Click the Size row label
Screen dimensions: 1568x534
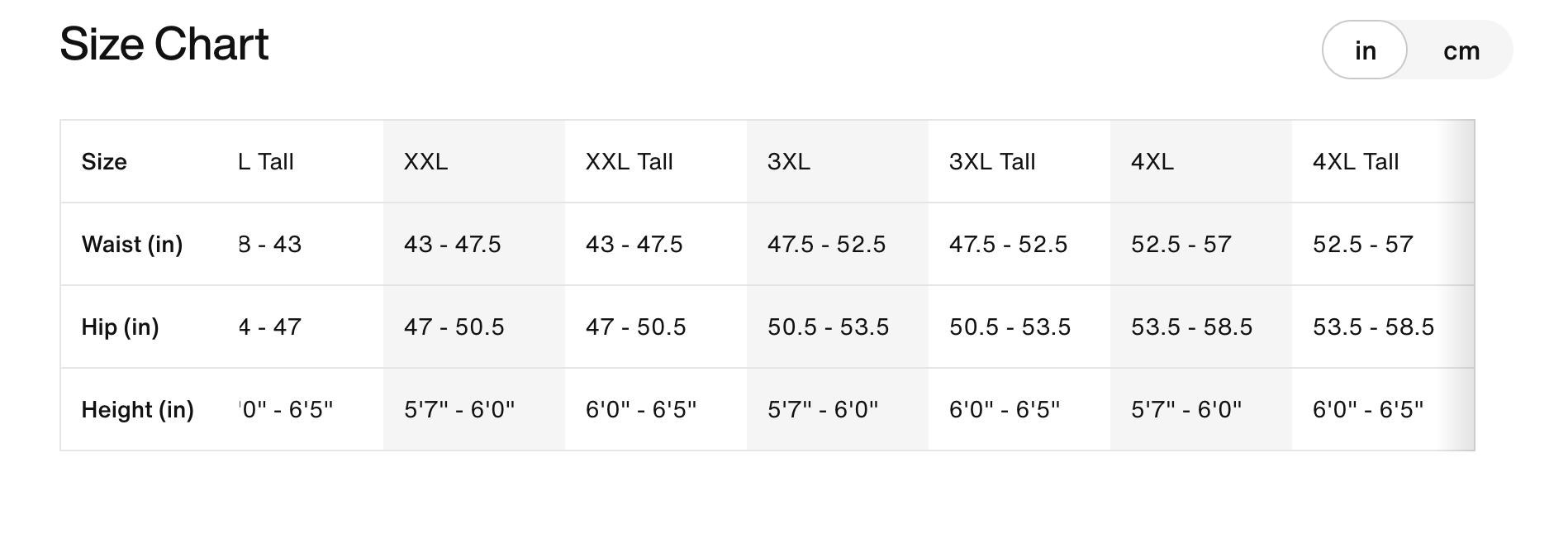coord(104,162)
